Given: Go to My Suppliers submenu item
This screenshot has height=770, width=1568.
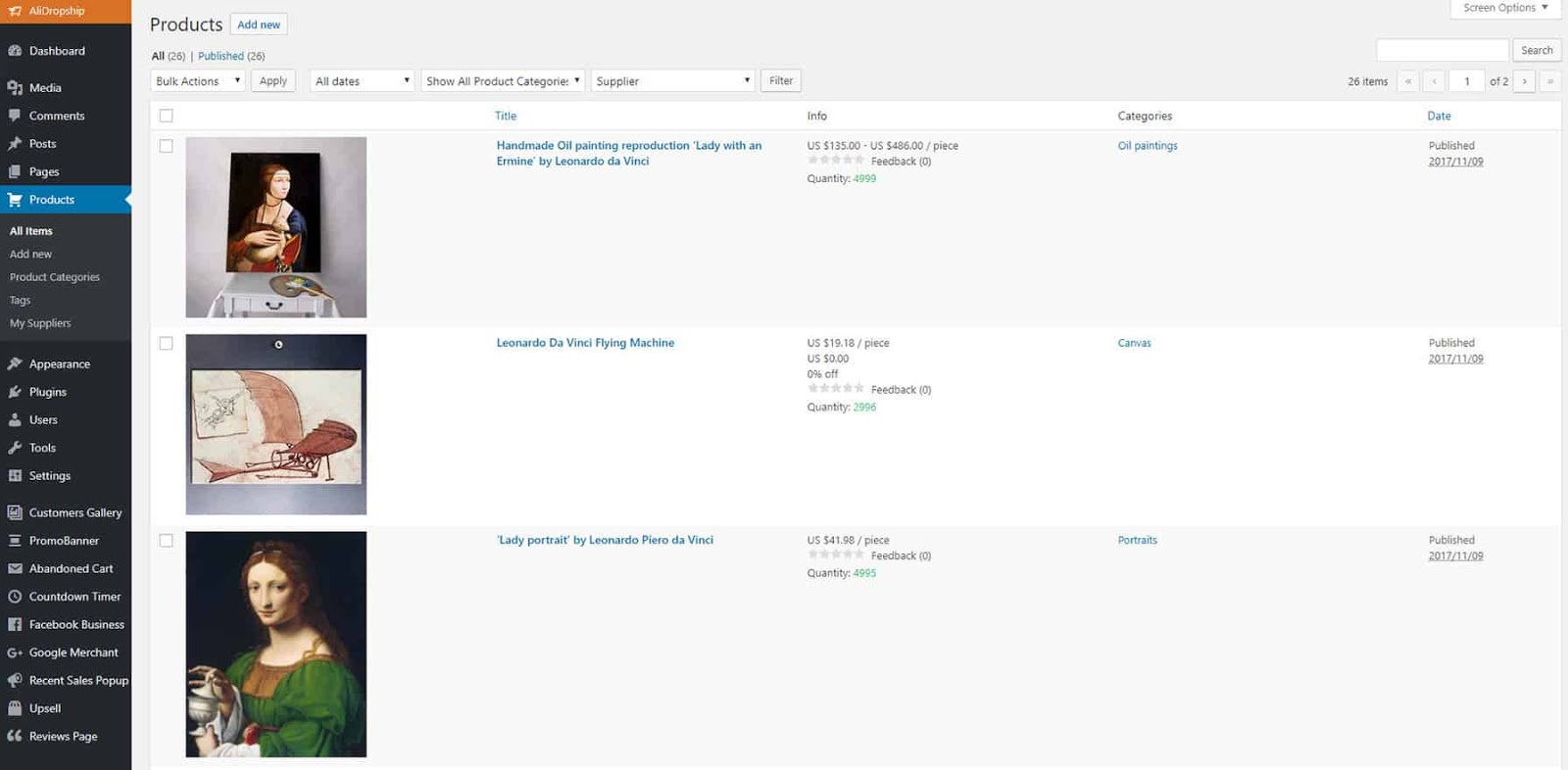Looking at the screenshot, I should pos(40,323).
